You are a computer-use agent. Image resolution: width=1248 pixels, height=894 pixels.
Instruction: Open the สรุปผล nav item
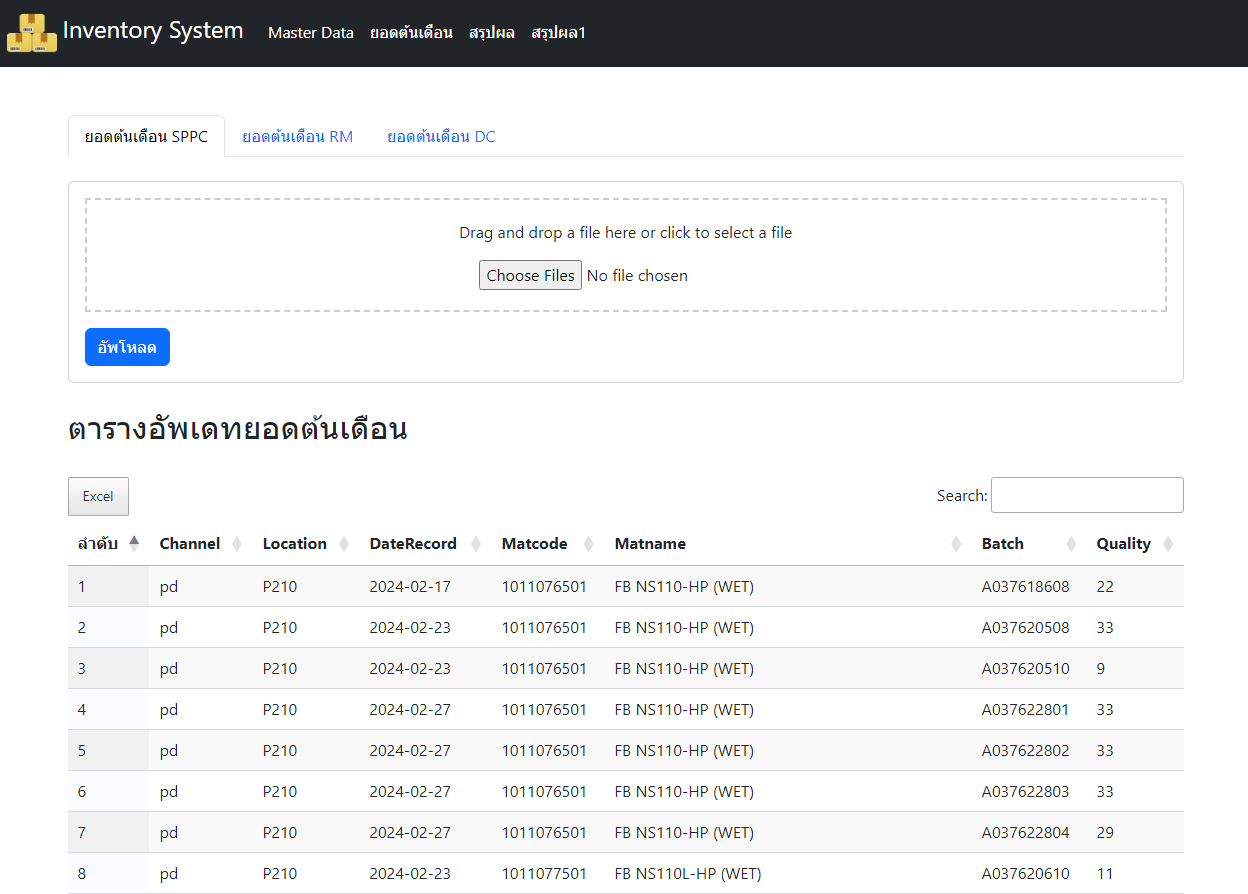tap(492, 33)
